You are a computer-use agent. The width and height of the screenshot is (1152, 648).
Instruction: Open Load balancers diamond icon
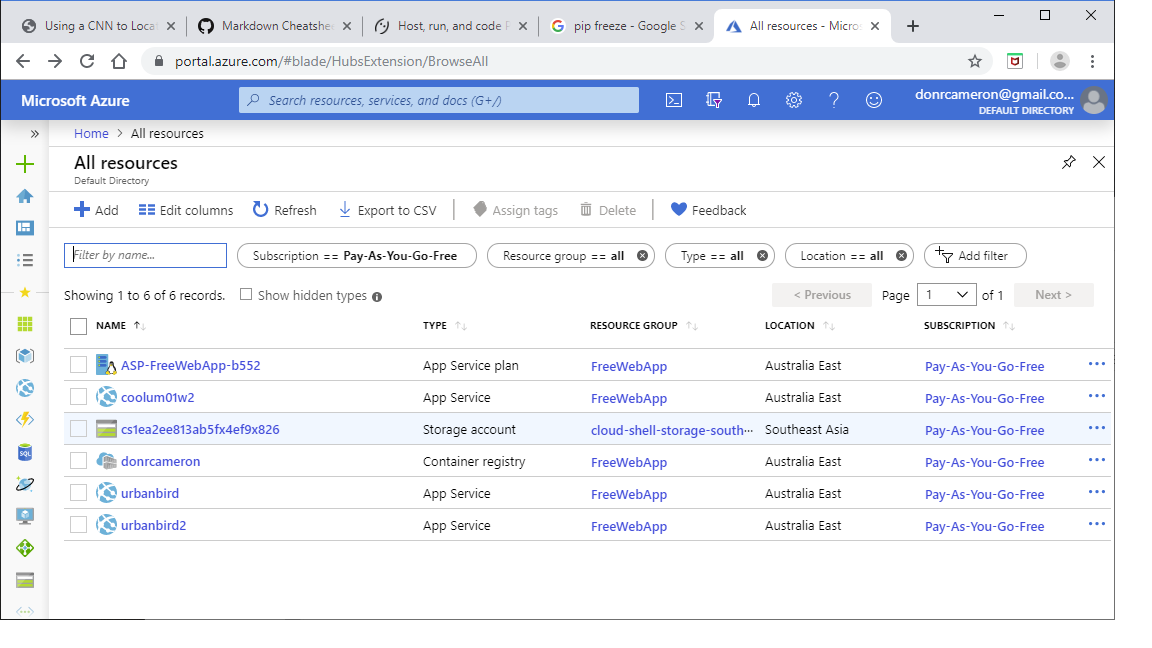(25, 548)
